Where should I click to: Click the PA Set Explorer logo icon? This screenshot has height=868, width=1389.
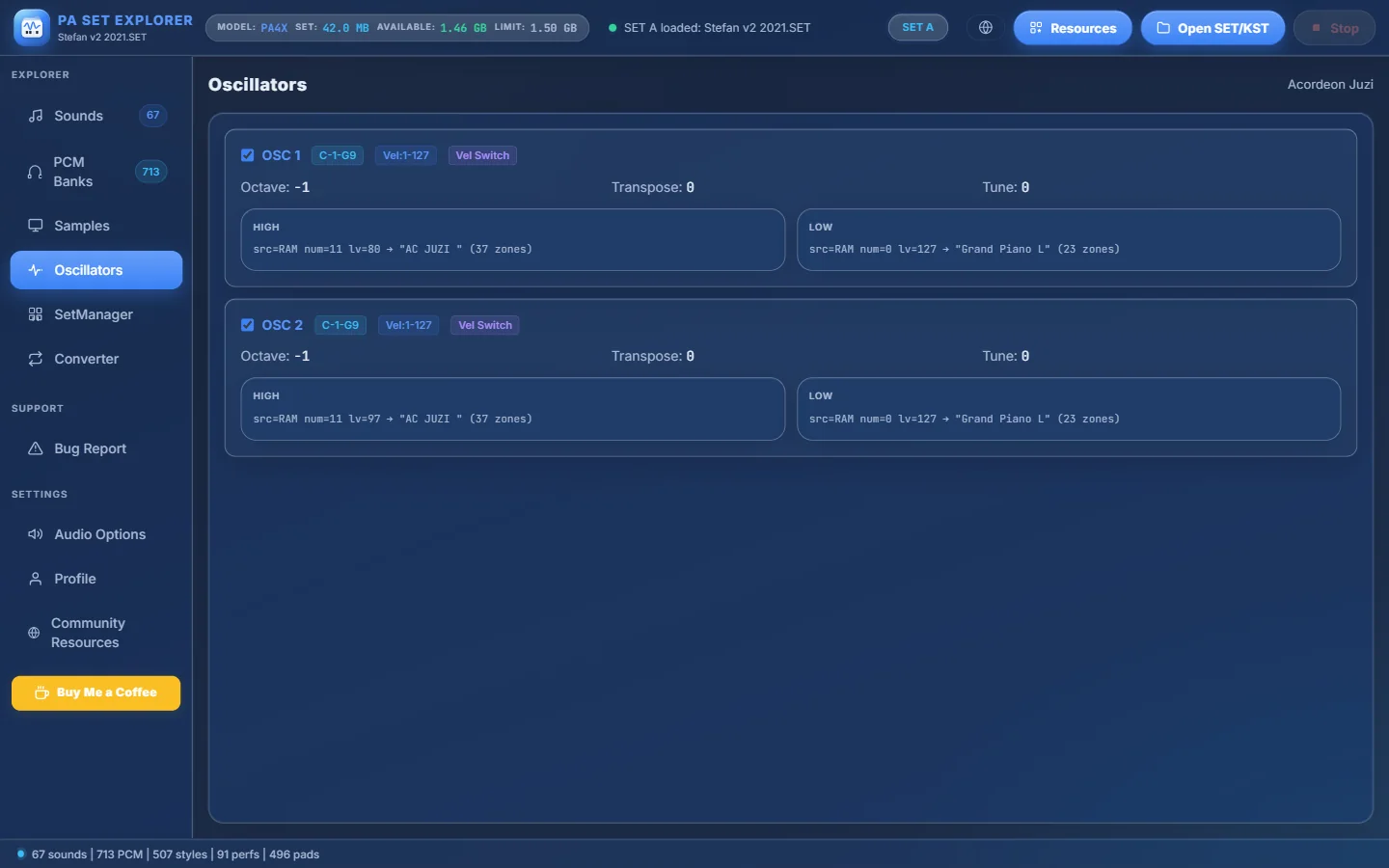(32, 28)
